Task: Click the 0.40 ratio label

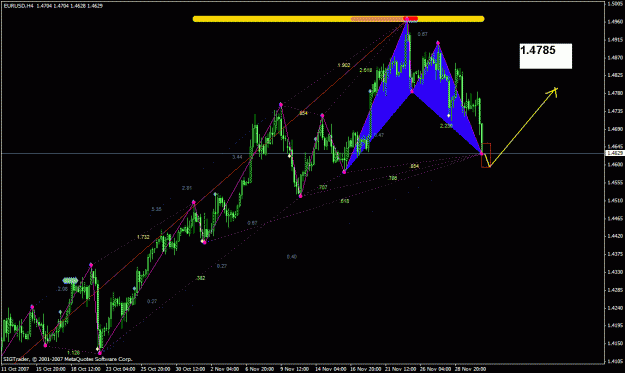Action: click(x=292, y=257)
